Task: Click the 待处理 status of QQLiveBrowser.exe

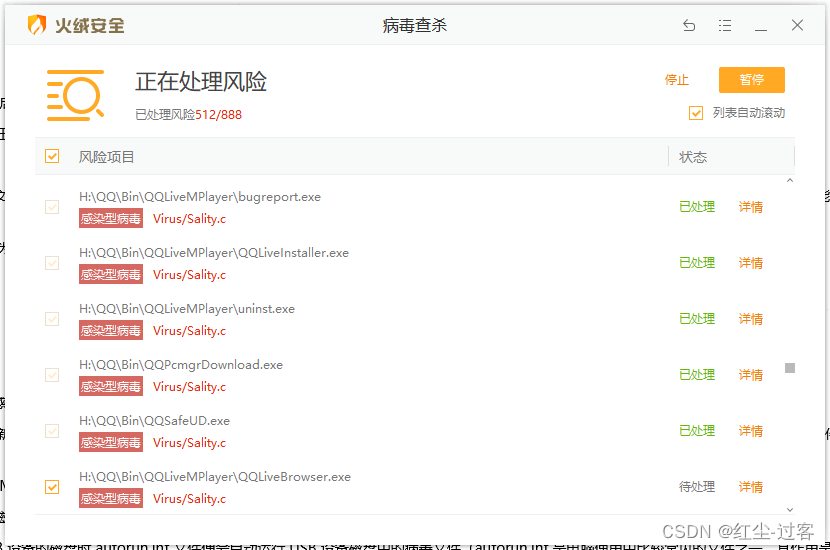Action: 697,487
